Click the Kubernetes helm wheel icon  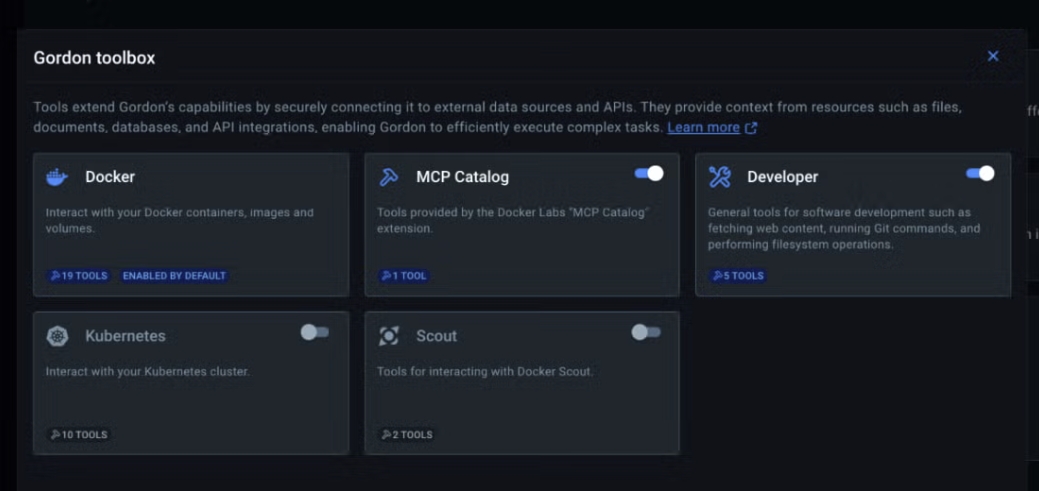pyautogui.click(x=58, y=336)
